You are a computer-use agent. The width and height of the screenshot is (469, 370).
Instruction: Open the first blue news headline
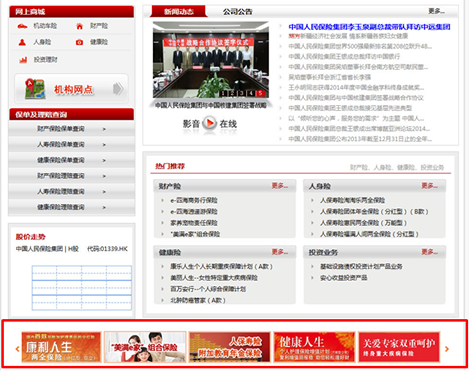369,27
